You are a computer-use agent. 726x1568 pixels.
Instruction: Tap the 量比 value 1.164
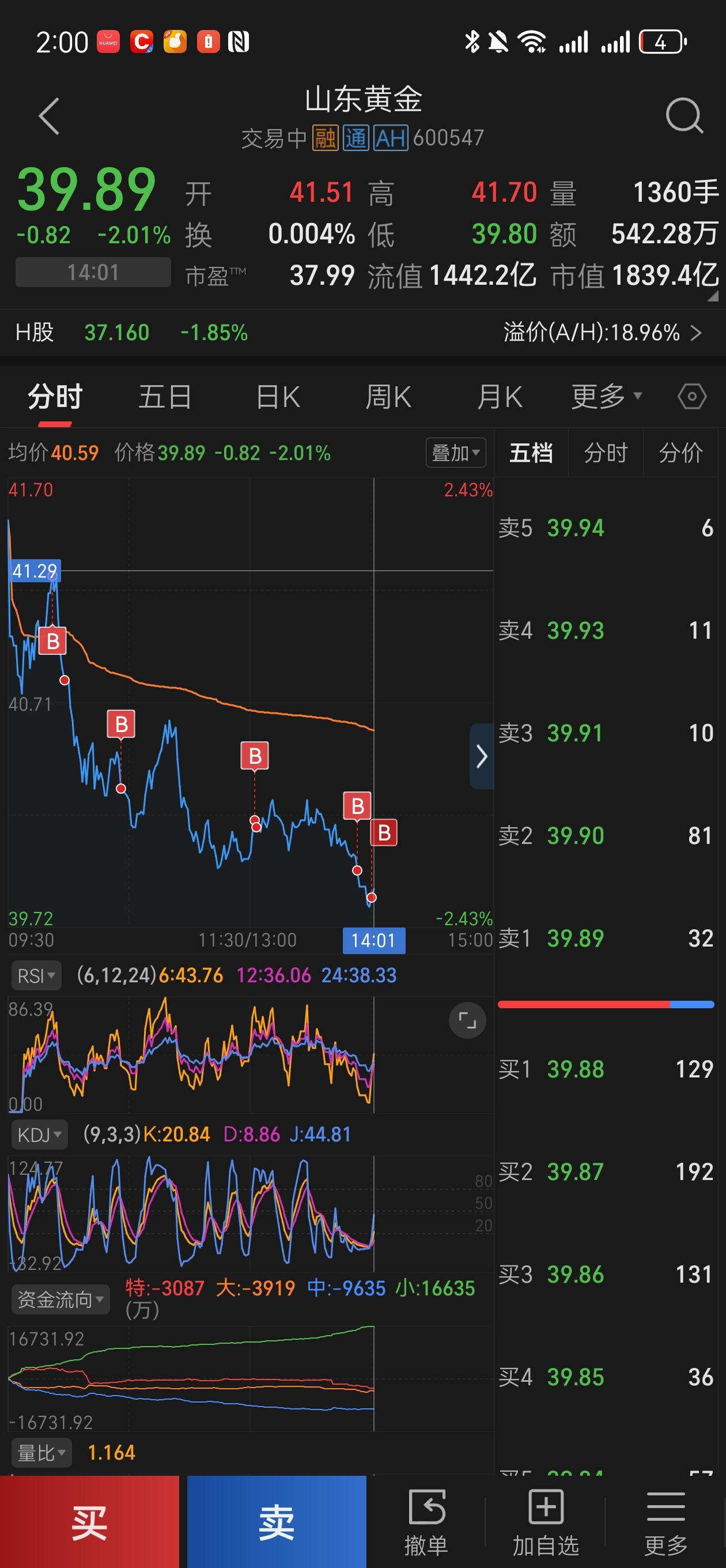[x=111, y=1453]
